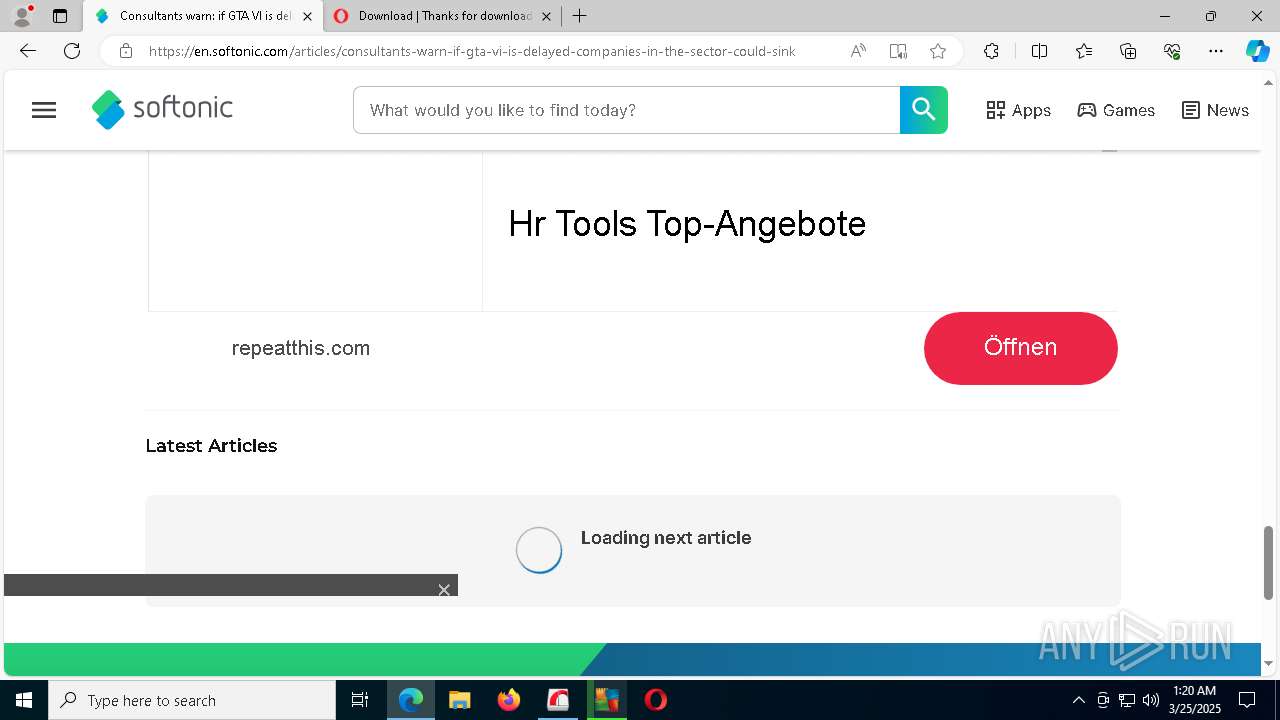Screen dimensions: 1280x720
Task: Refresh the current page
Action: tap(72, 51)
